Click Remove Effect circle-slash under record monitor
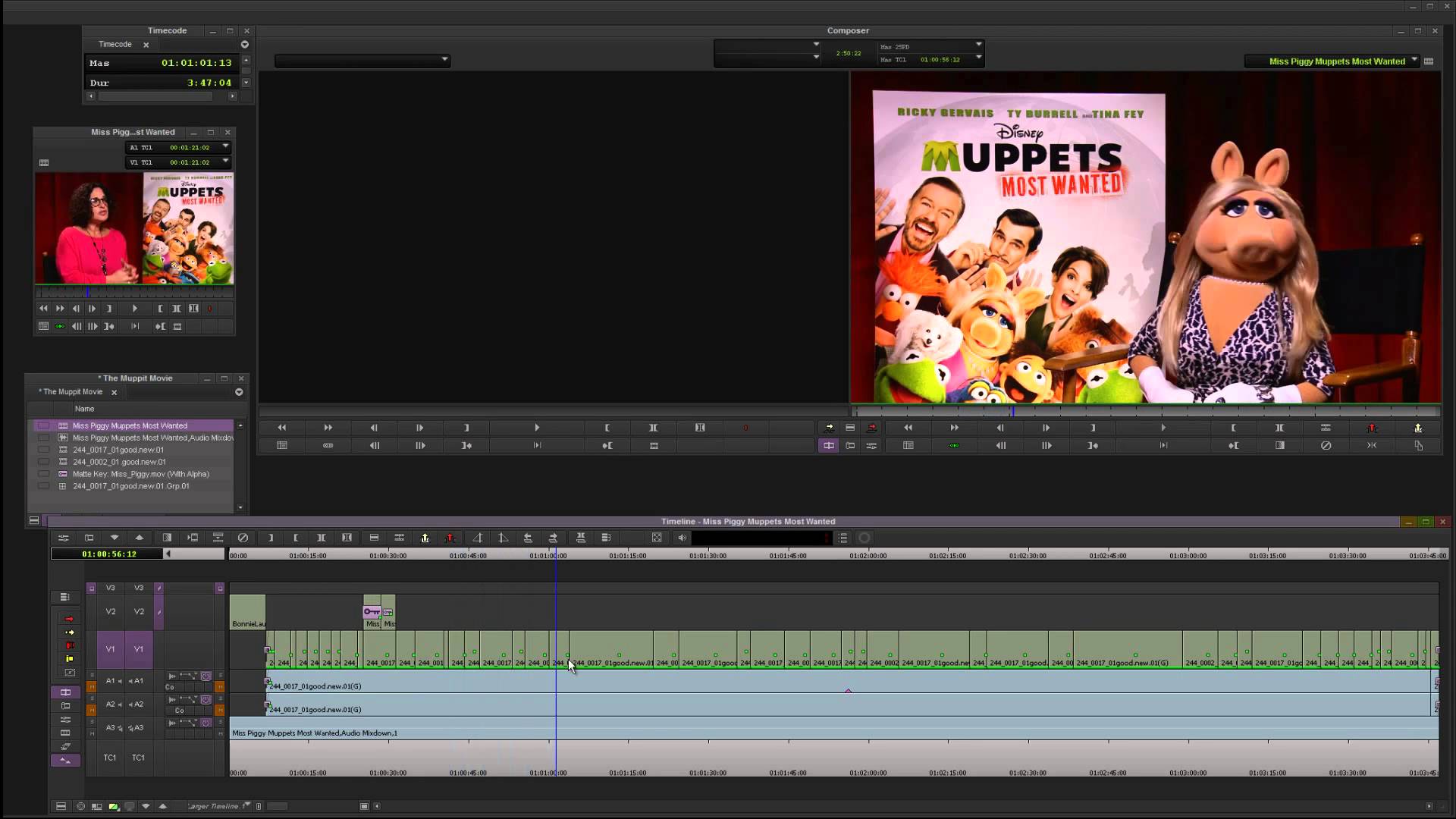 (x=1326, y=446)
